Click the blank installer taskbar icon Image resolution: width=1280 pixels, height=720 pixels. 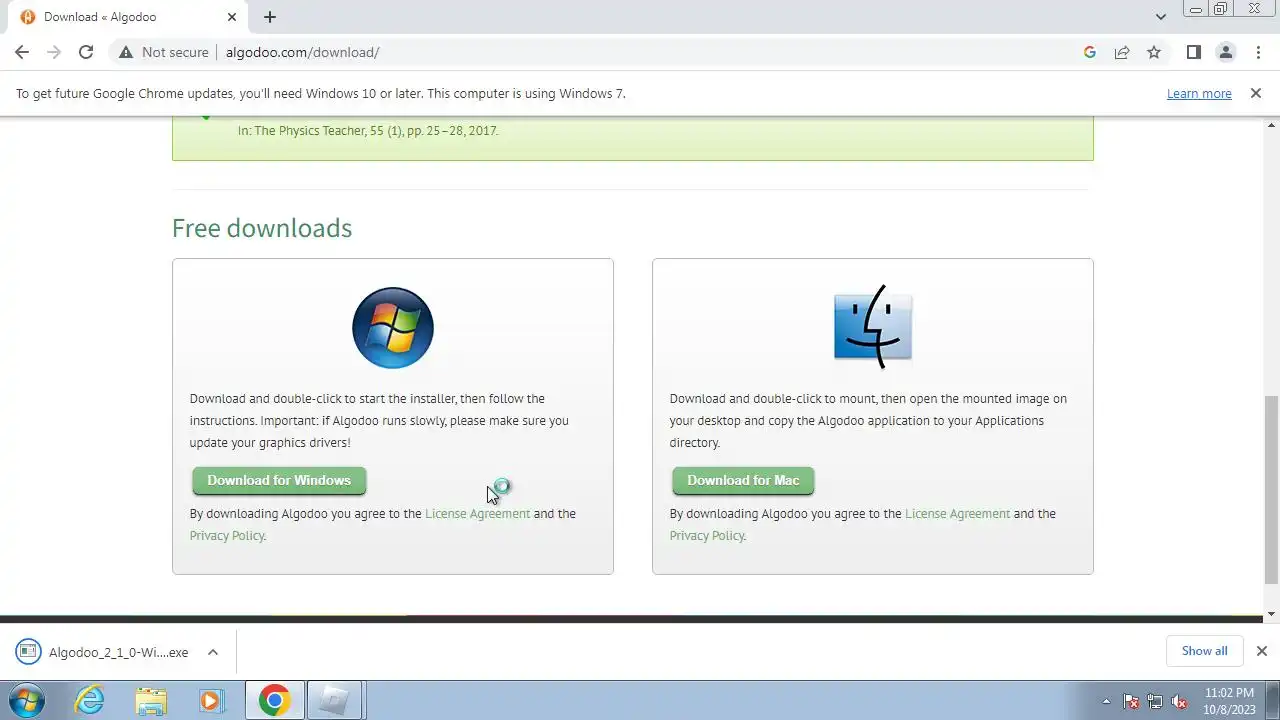pyautogui.click(x=335, y=700)
